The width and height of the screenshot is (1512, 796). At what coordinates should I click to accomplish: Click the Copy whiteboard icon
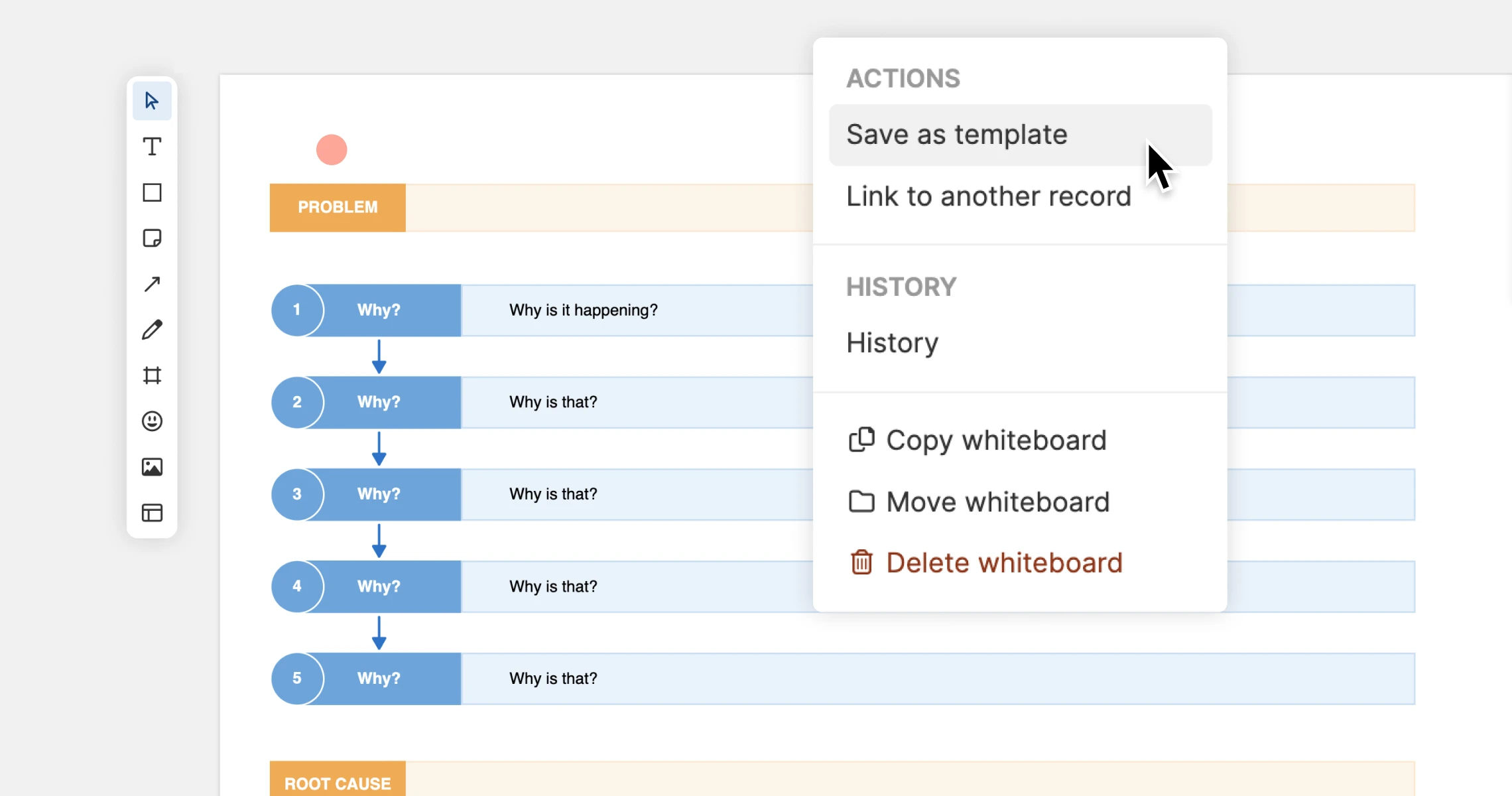pos(862,439)
